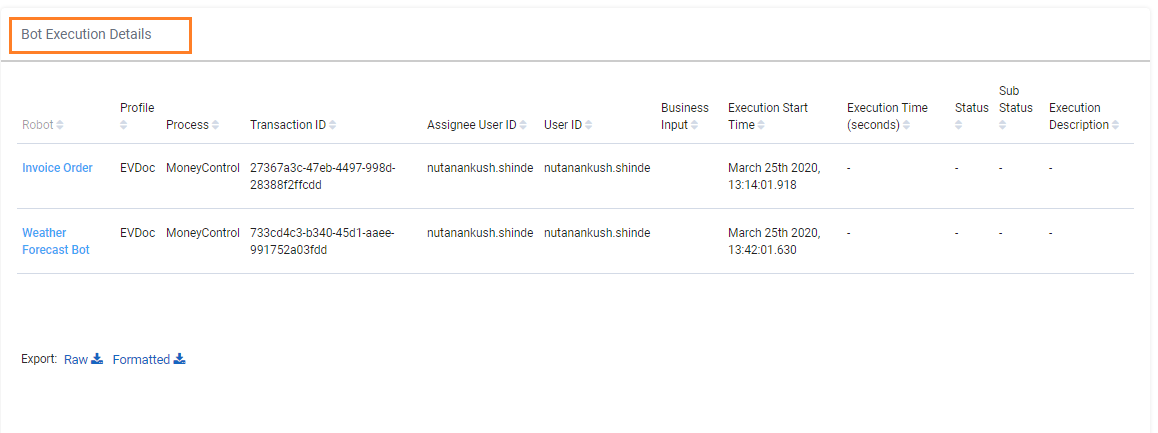Image resolution: width=1158 pixels, height=433 pixels.
Task: Sort by Execution Time seconds icon
Action: (x=906, y=126)
